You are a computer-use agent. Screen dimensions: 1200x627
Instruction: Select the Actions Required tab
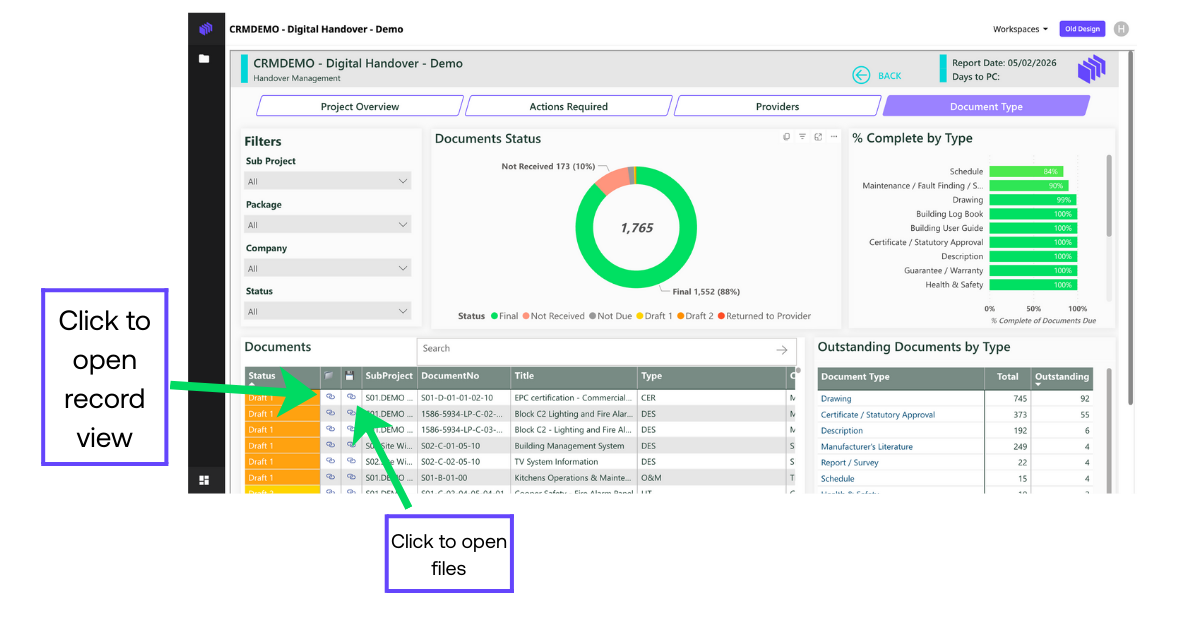pyautogui.click(x=568, y=105)
